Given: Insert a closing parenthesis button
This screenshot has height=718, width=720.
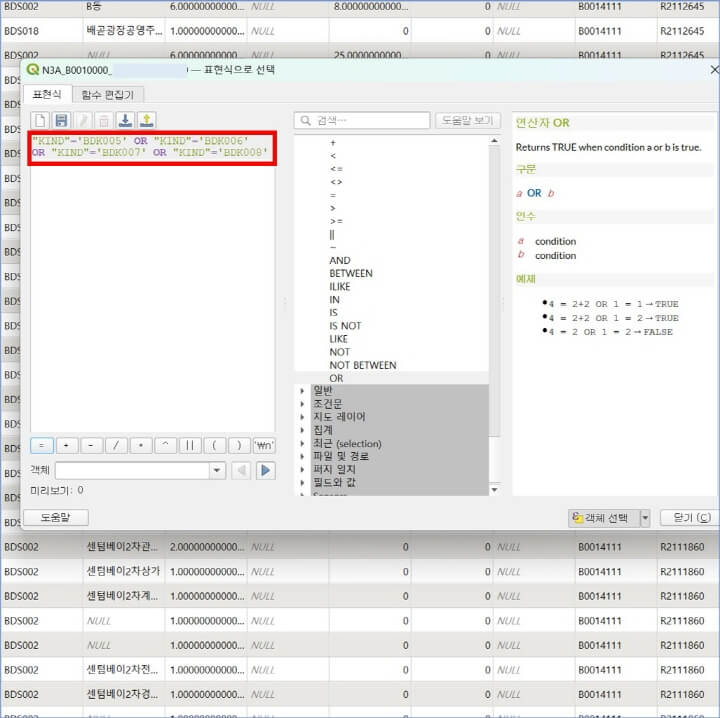Looking at the screenshot, I should [x=239, y=445].
